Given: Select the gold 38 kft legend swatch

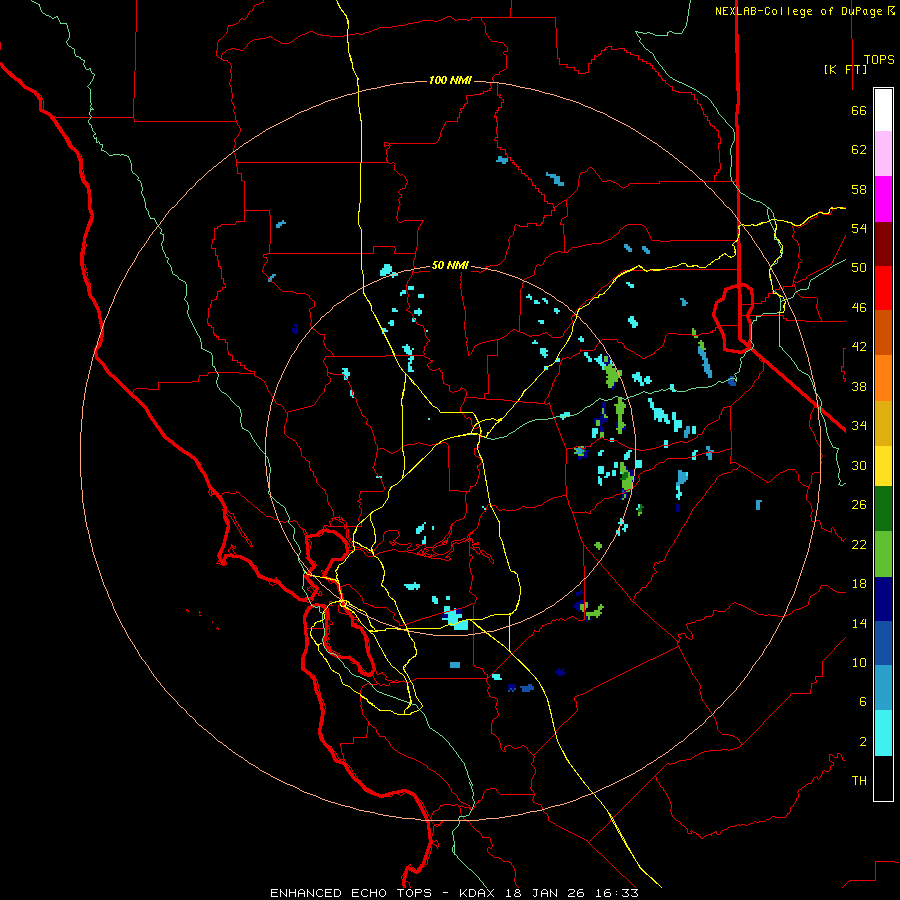Looking at the screenshot, I should coord(883,423).
